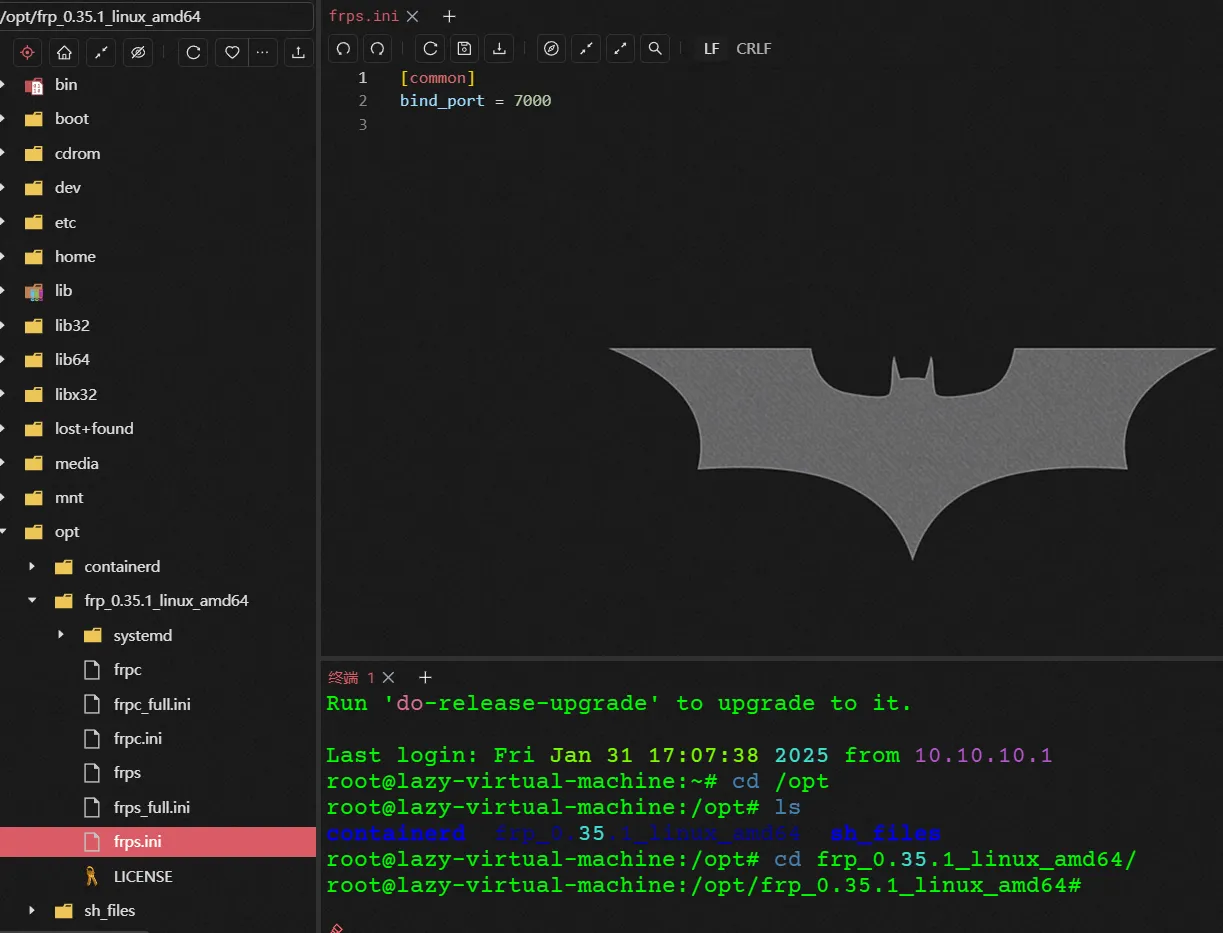Expand the media folder arrow
Viewport: 1223px width, 933px height.
tap(4, 463)
